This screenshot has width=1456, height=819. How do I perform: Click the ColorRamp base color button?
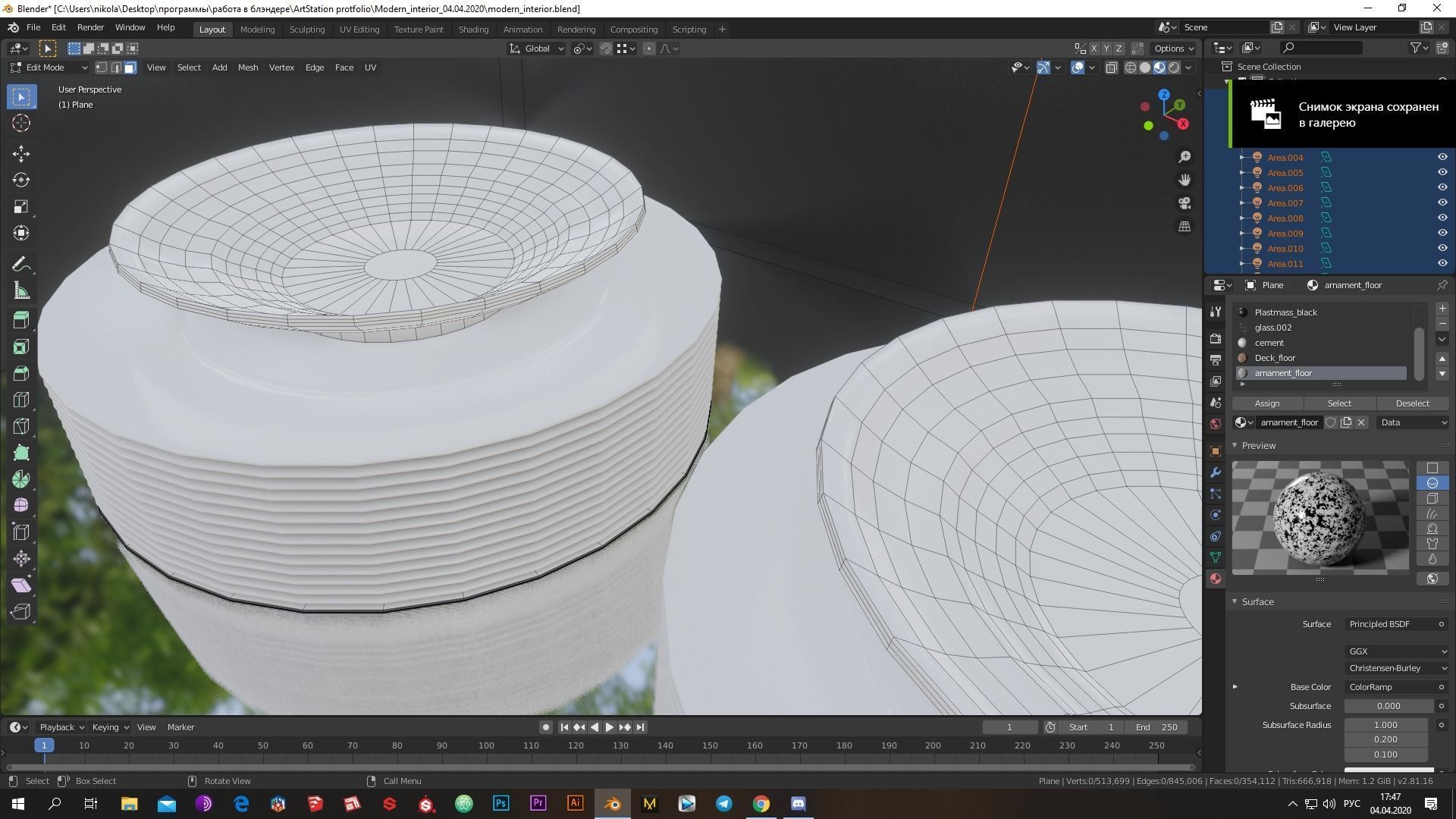[1390, 687]
